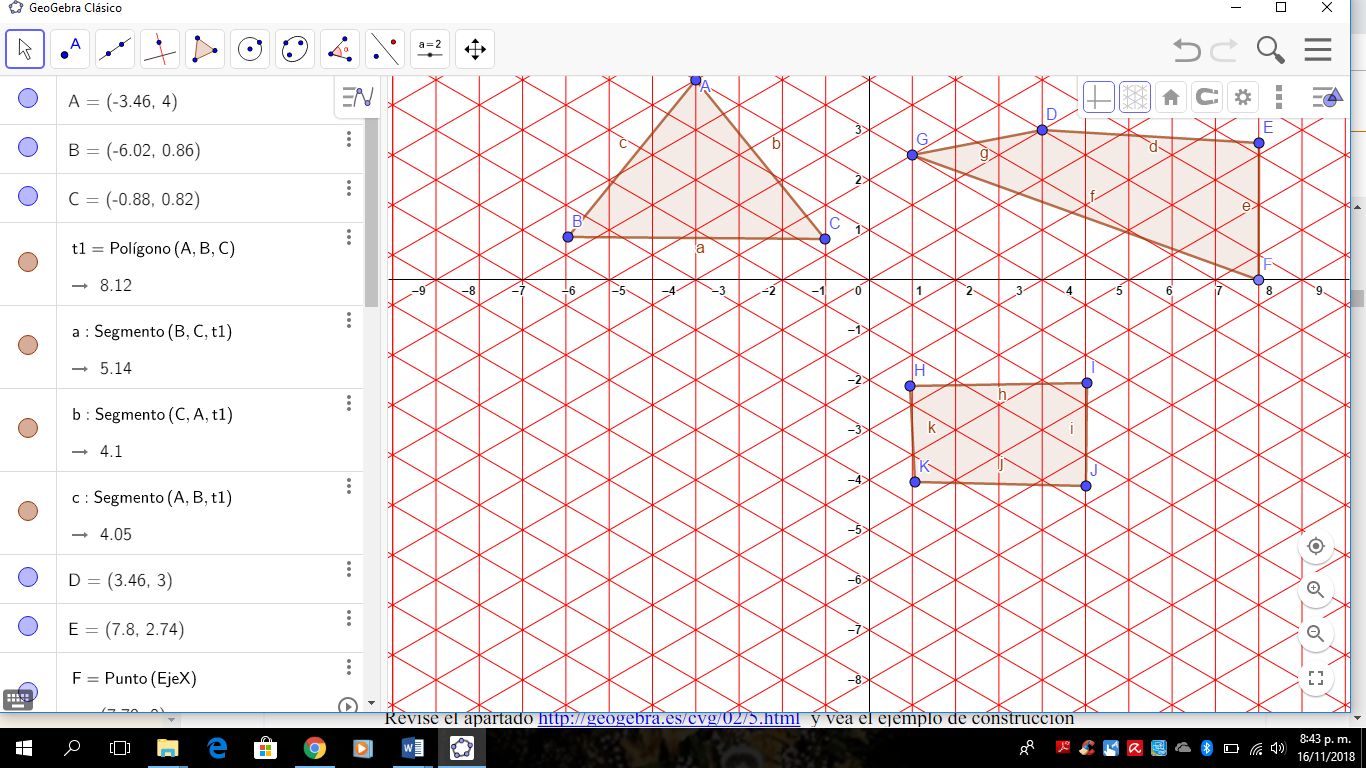Select the Polygon tool
The width and height of the screenshot is (1366, 768).
point(204,48)
